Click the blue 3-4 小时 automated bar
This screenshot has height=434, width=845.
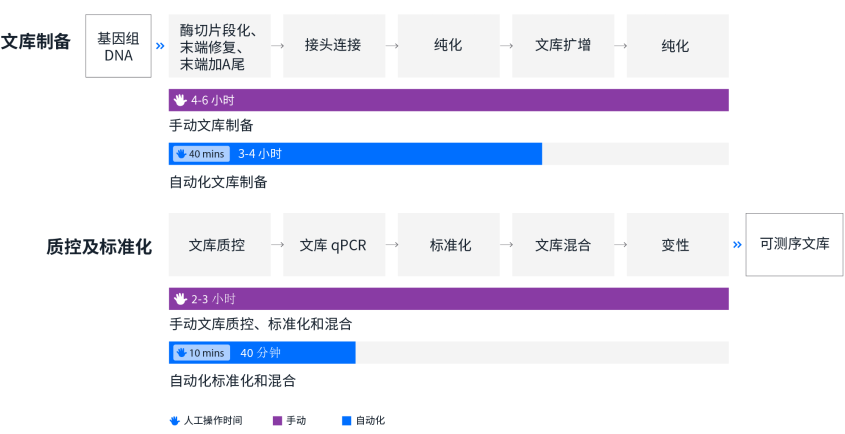click(400, 154)
